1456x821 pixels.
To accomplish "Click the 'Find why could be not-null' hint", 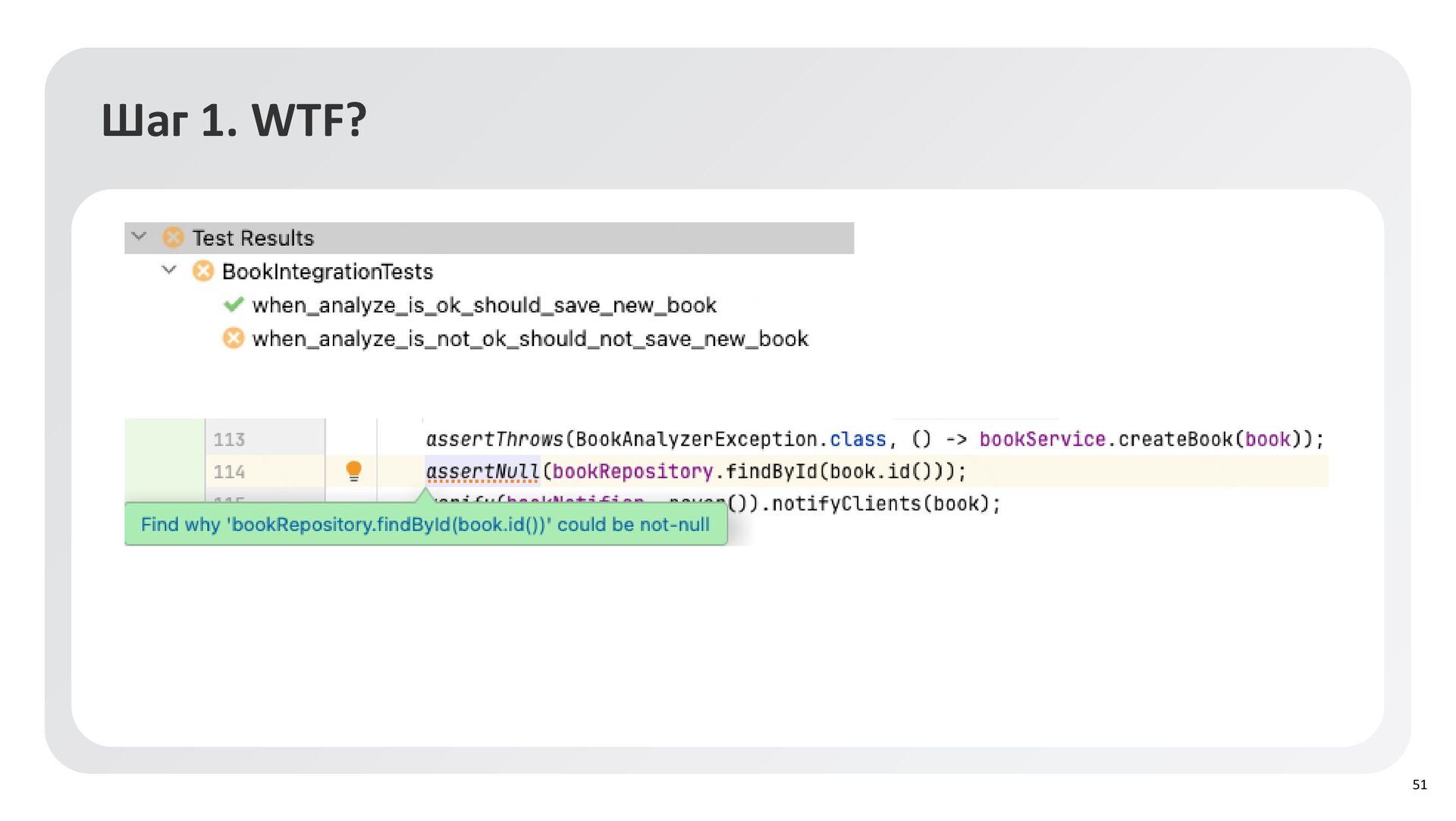I will pyautogui.click(x=425, y=524).
